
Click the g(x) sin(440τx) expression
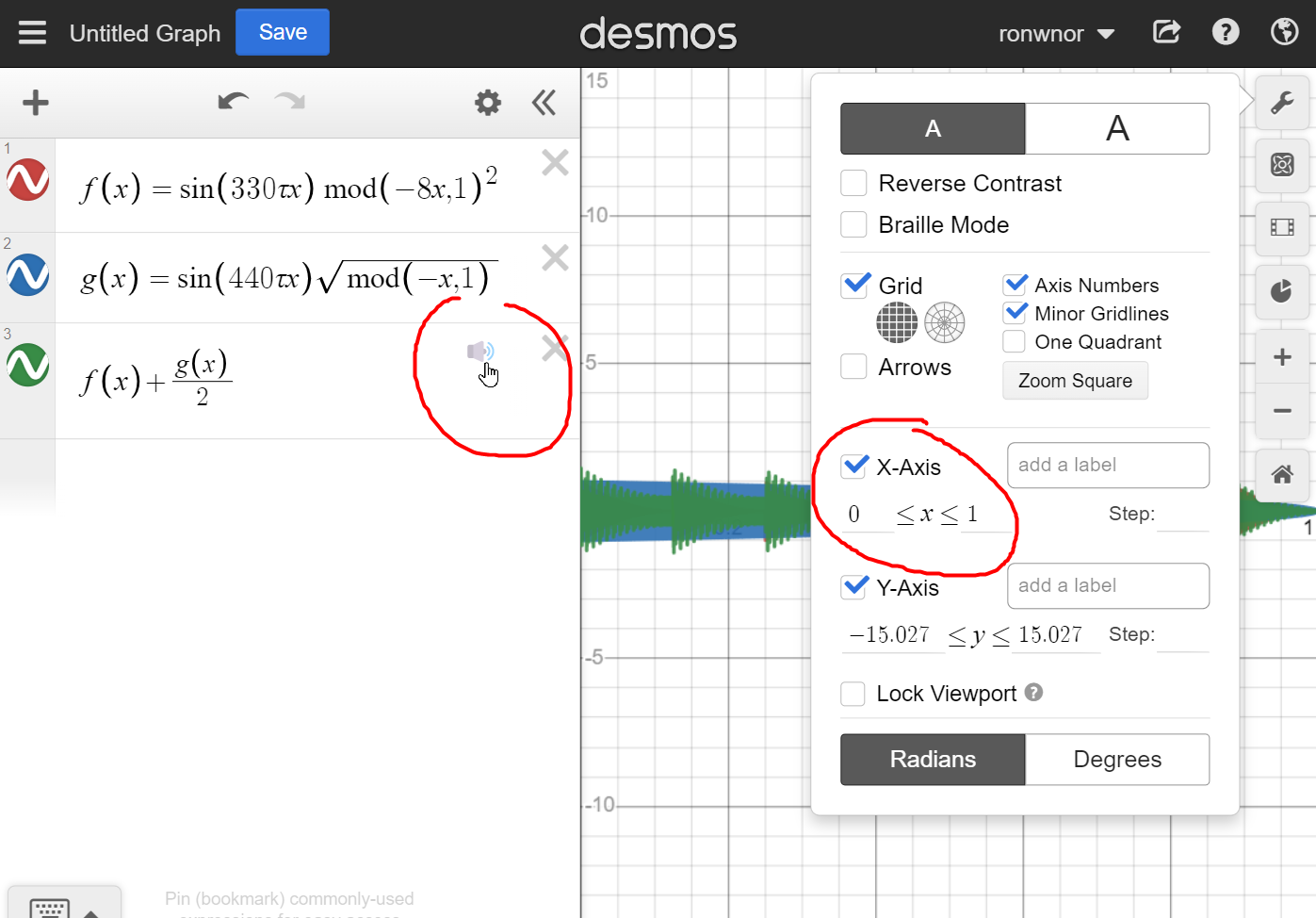tap(289, 277)
